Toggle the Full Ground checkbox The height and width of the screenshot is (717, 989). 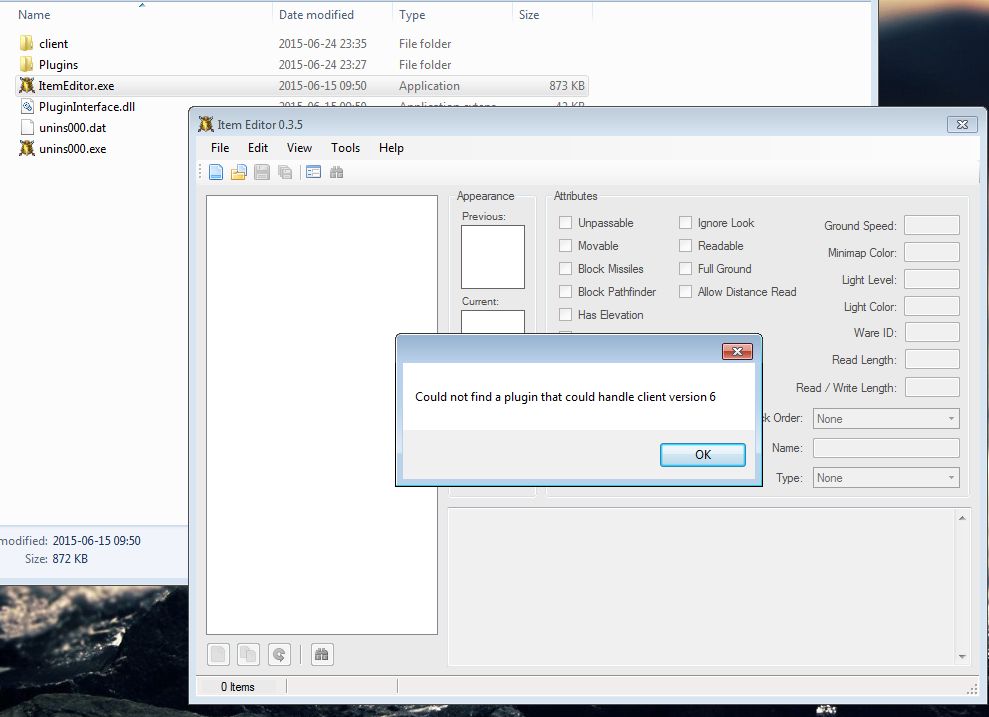[686, 269]
